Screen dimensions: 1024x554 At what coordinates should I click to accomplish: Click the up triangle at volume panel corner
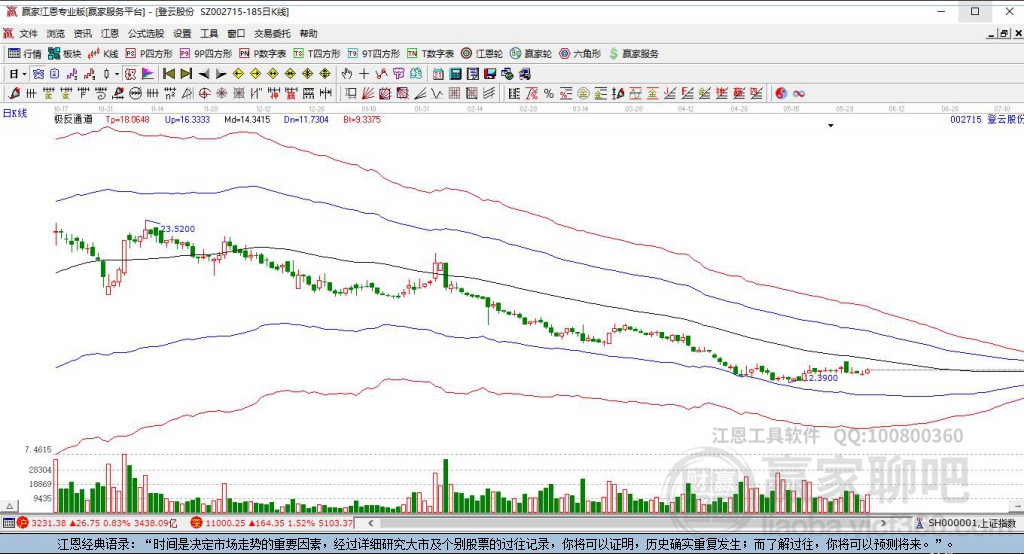[x=9, y=506]
